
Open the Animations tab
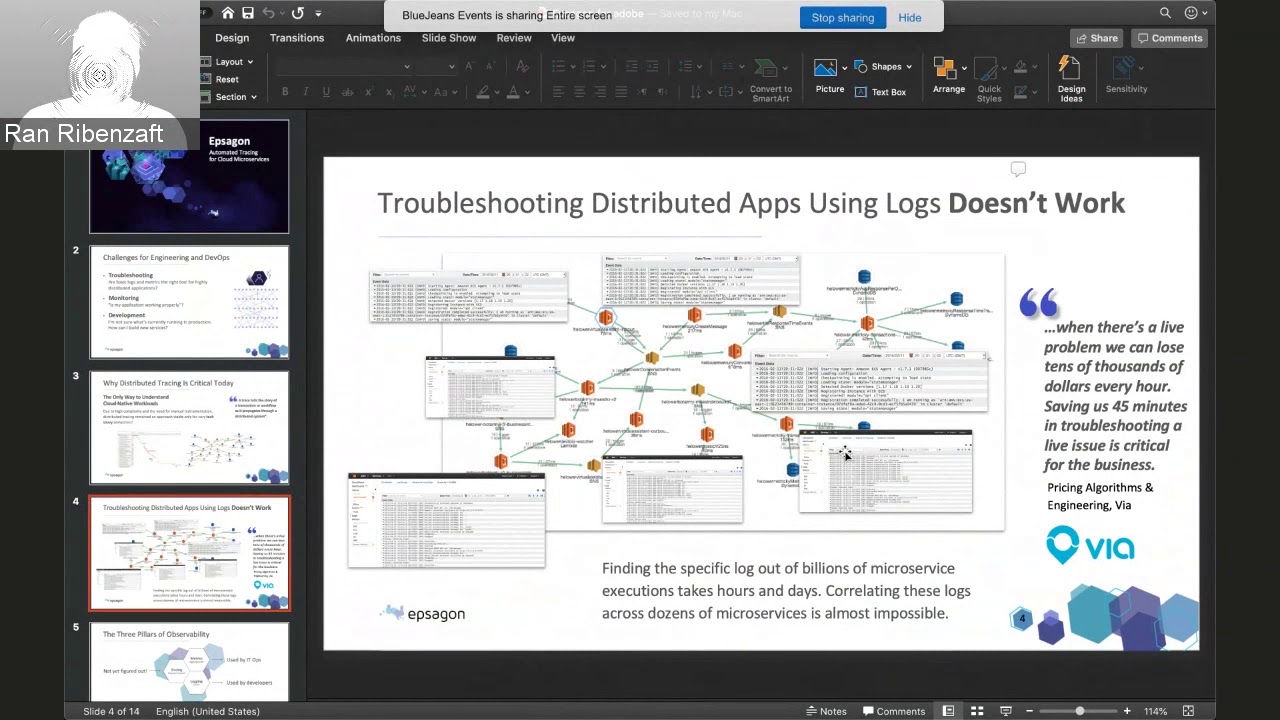[373, 38]
